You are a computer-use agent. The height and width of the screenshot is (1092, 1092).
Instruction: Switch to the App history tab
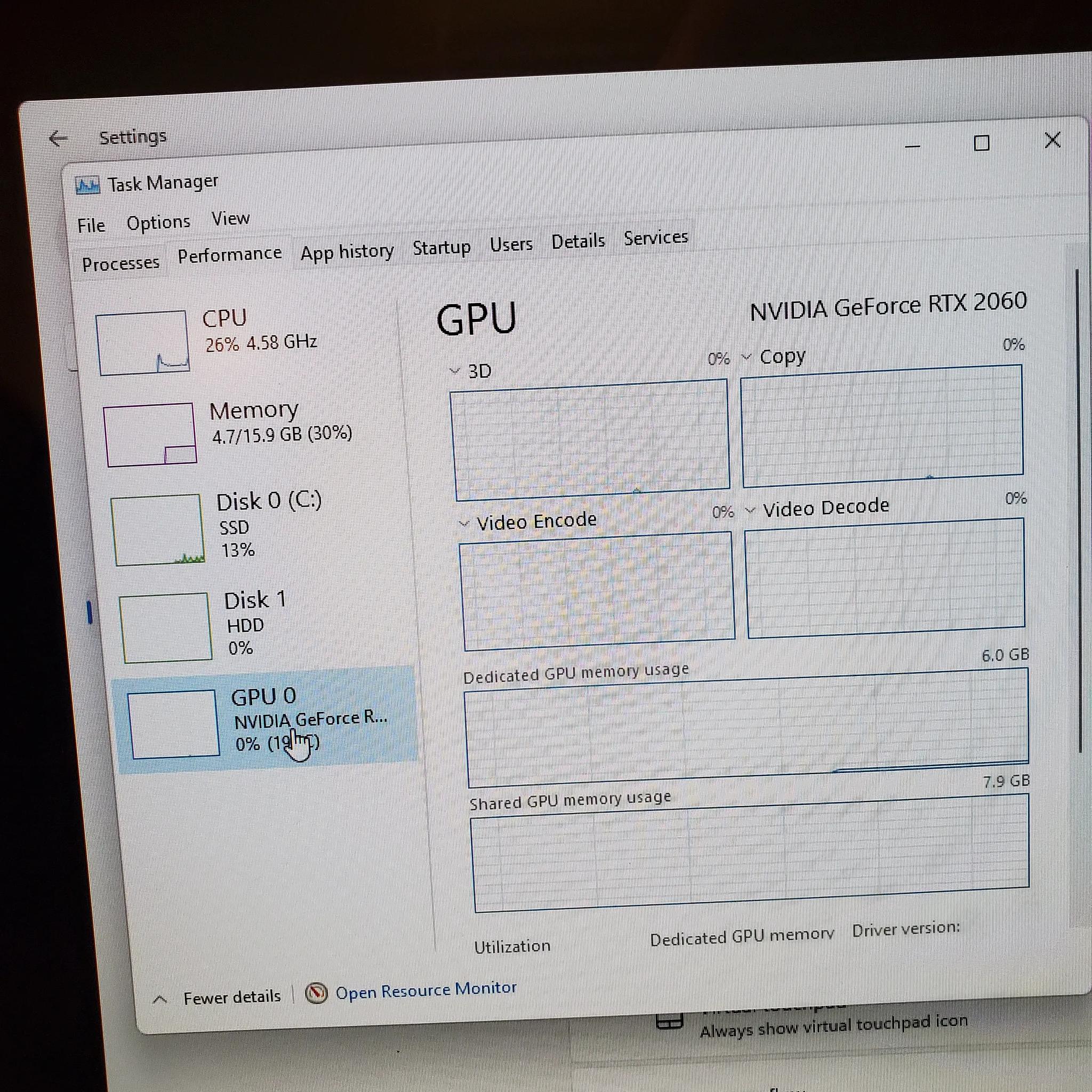347,251
